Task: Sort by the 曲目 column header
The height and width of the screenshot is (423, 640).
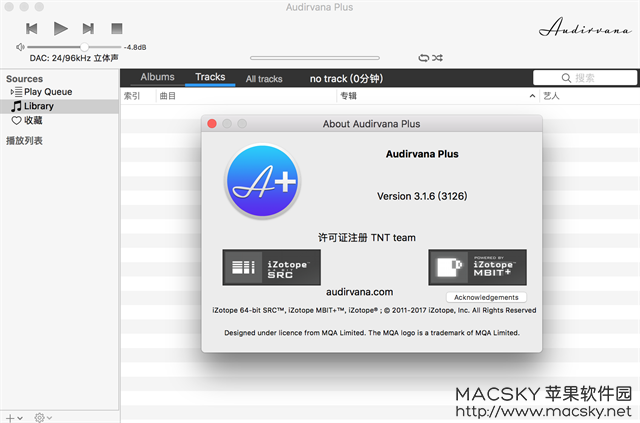Action: click(168, 96)
